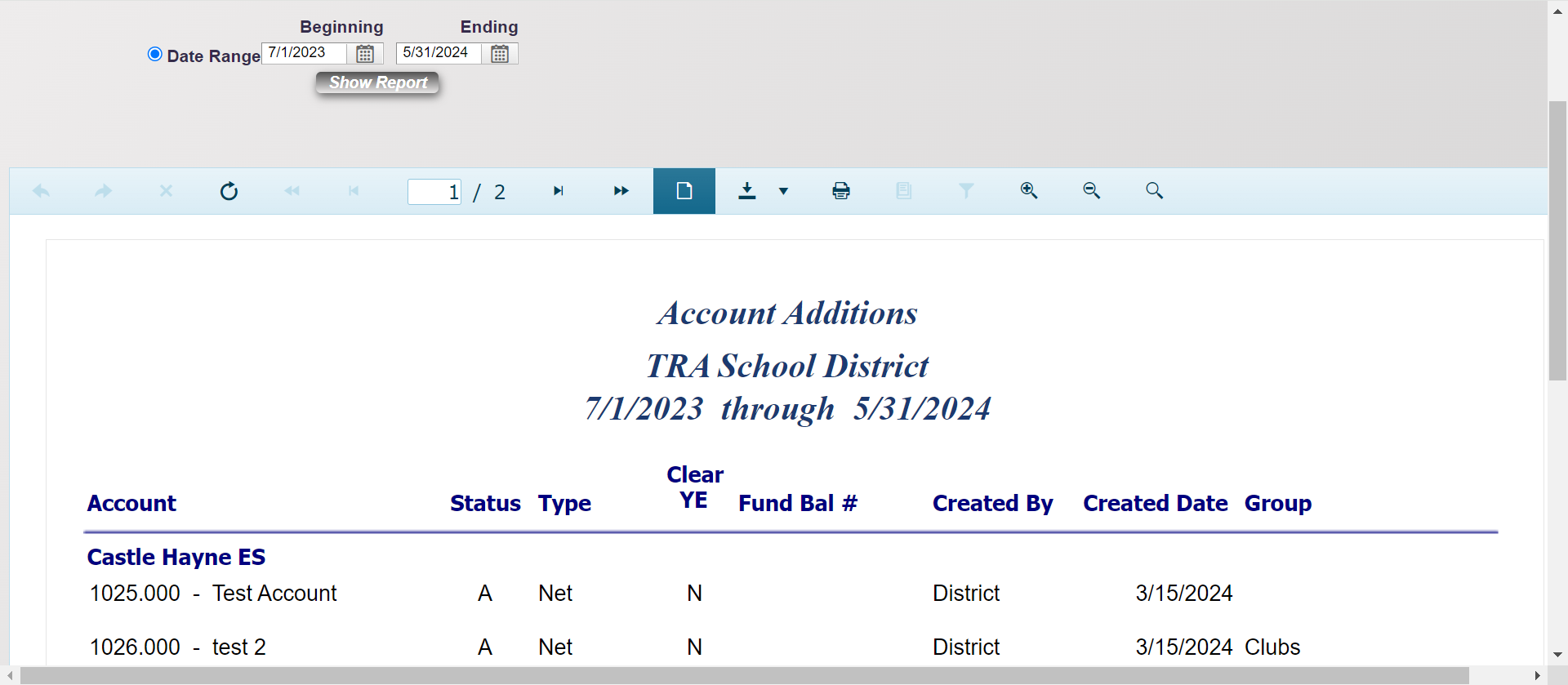The width and height of the screenshot is (1568, 685).
Task: Click the export download icon
Action: [x=747, y=191]
